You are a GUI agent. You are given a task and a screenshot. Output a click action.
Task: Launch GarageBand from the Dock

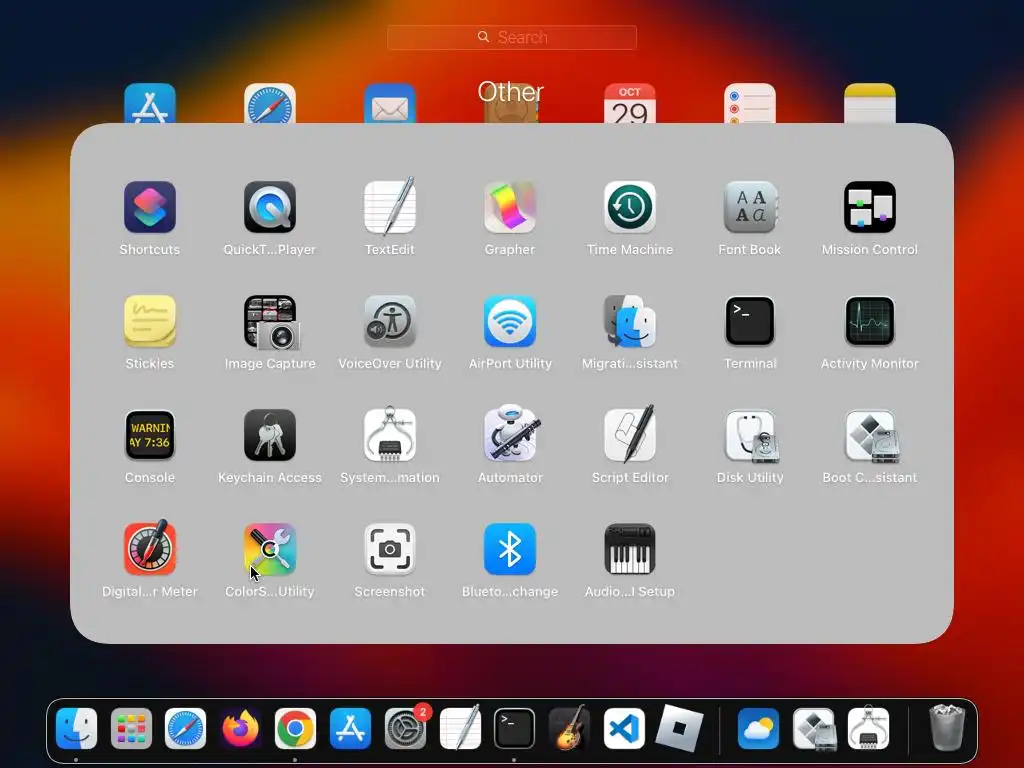click(569, 728)
